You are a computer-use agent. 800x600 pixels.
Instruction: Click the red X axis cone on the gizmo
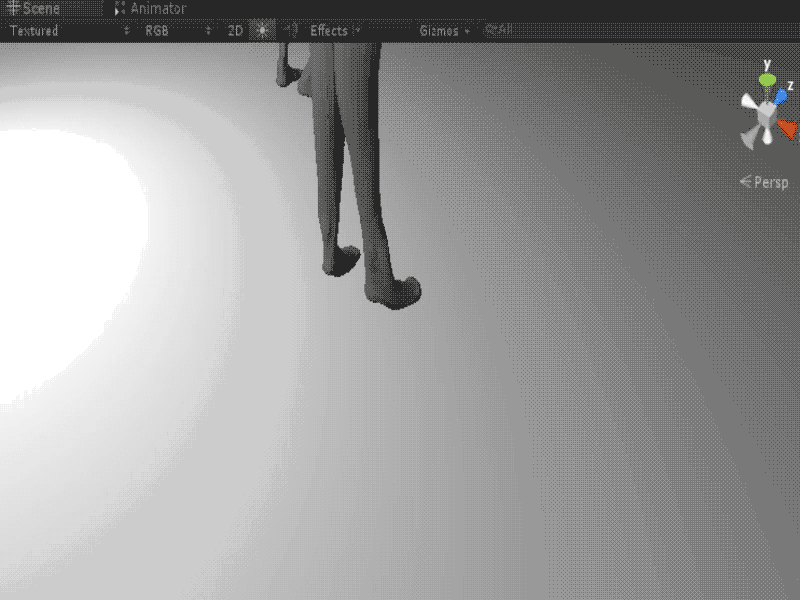786,128
